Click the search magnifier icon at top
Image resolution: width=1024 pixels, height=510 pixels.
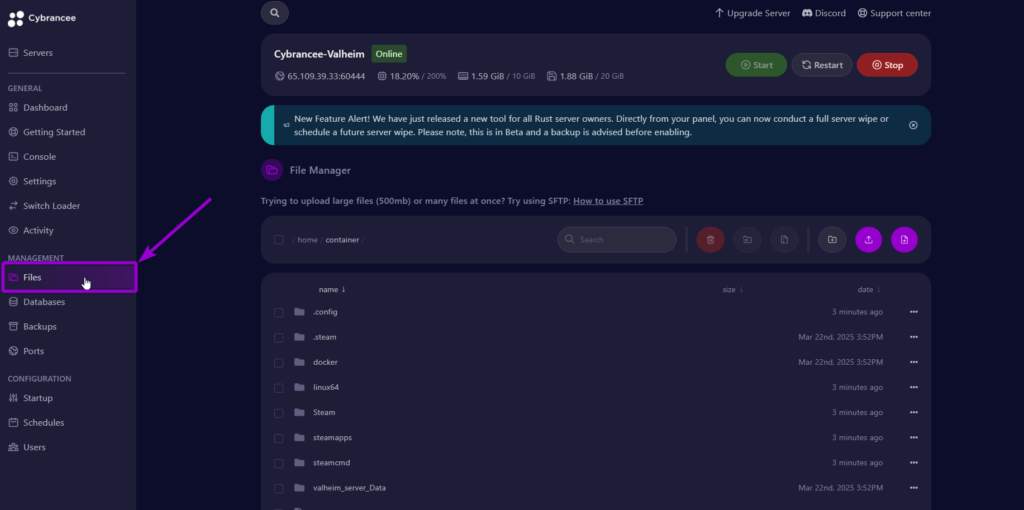274,13
